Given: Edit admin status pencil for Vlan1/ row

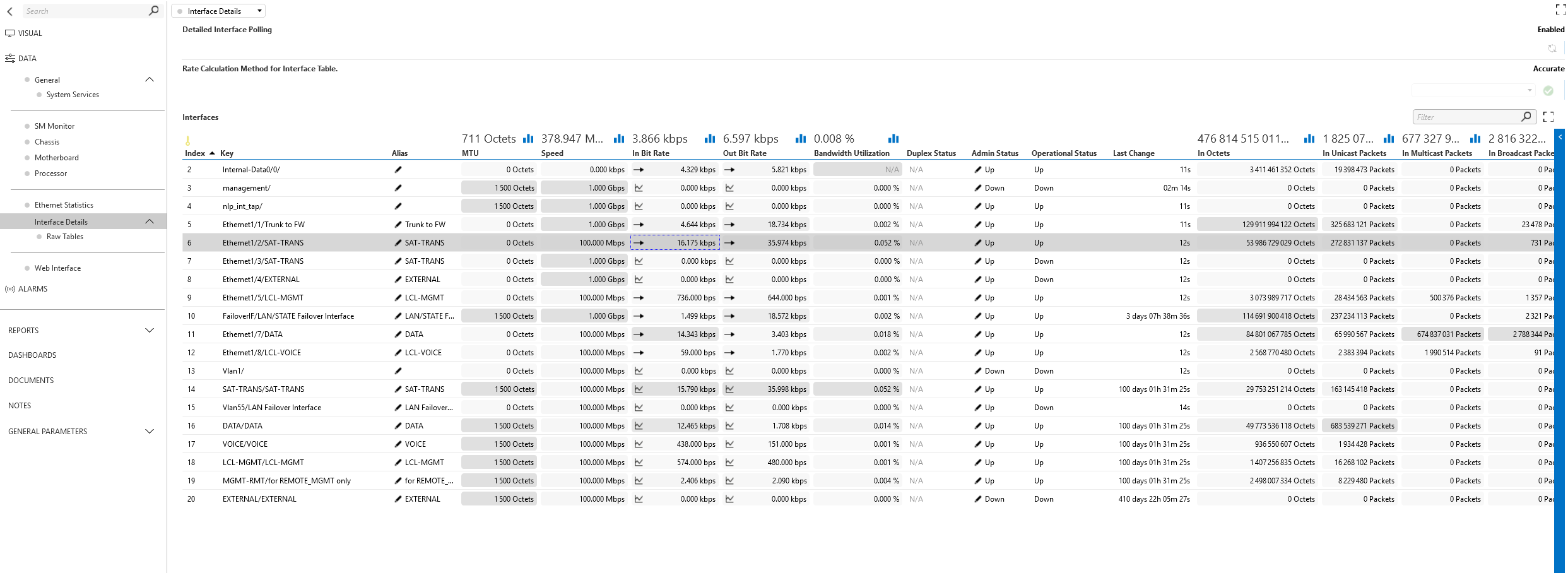Looking at the screenshot, I should (x=978, y=371).
